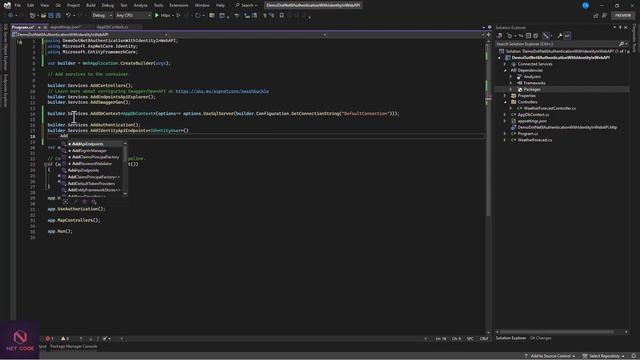Open the Git Changes tab

[540, 338]
